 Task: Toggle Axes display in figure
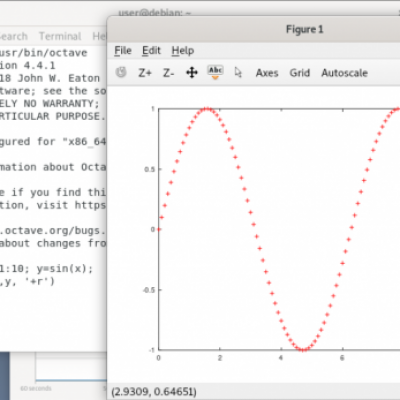tap(267, 73)
